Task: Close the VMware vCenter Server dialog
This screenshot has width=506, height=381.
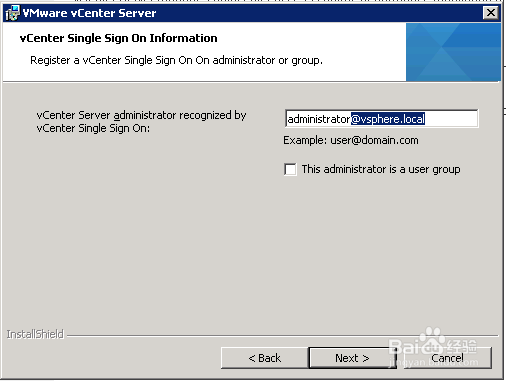Action: point(491,13)
